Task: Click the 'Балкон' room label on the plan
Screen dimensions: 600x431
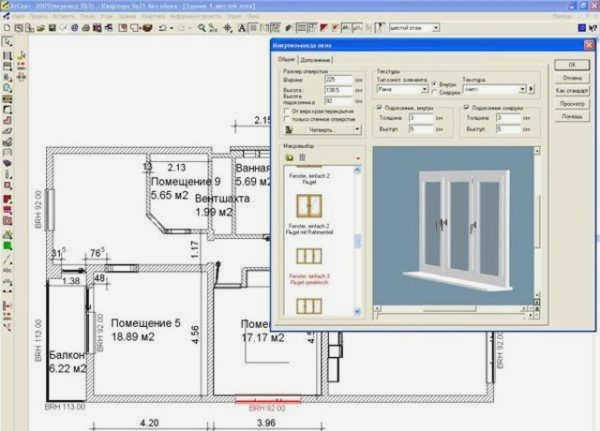Action: [67, 355]
